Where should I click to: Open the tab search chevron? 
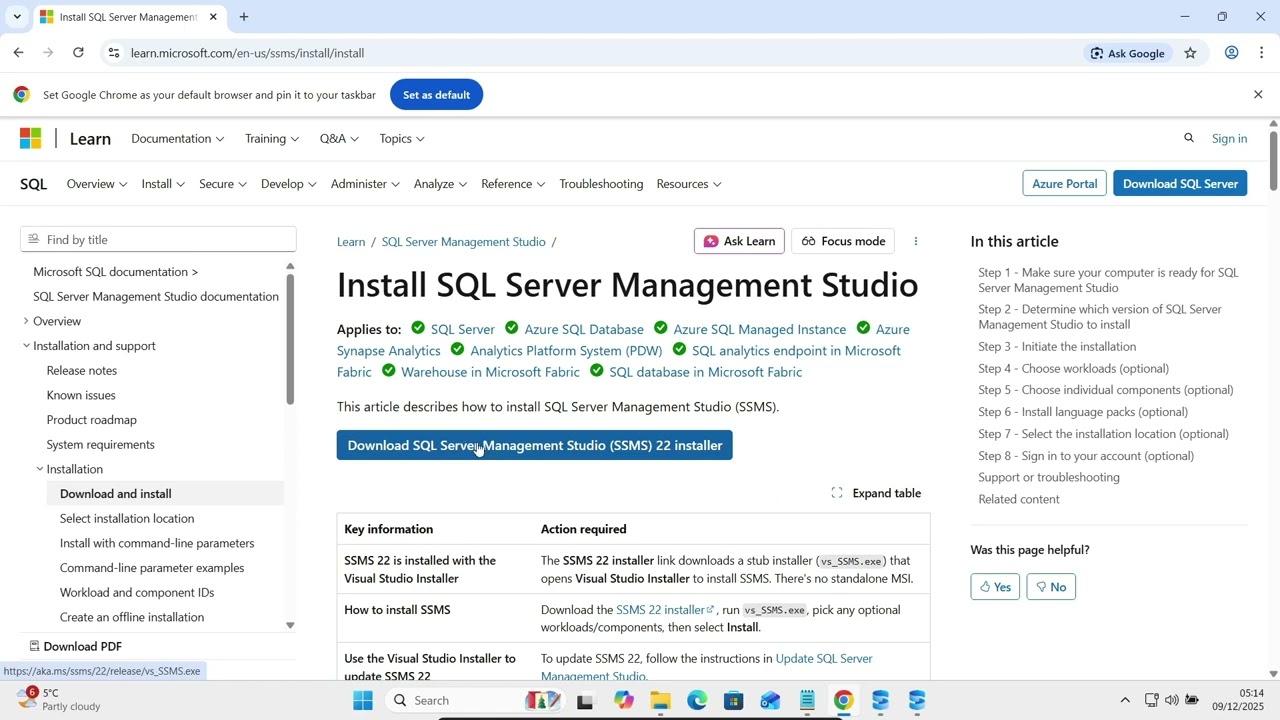pyautogui.click(x=16, y=17)
